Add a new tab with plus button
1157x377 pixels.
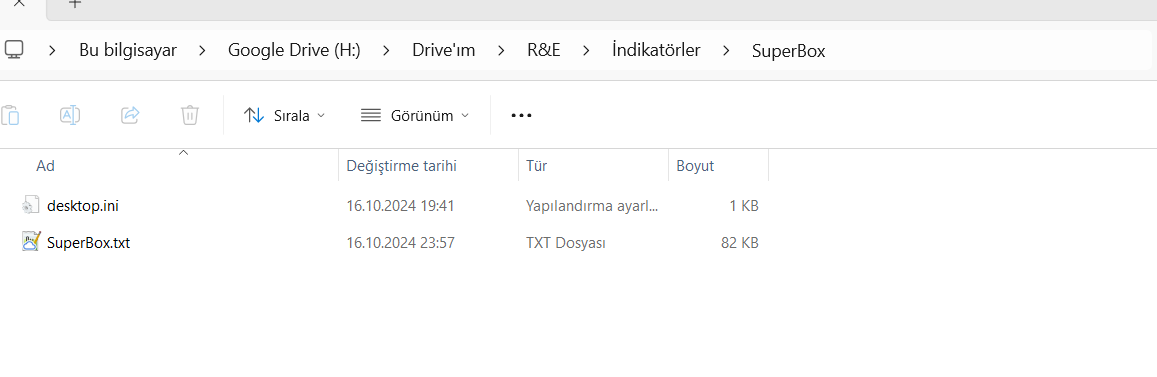[x=75, y=3]
